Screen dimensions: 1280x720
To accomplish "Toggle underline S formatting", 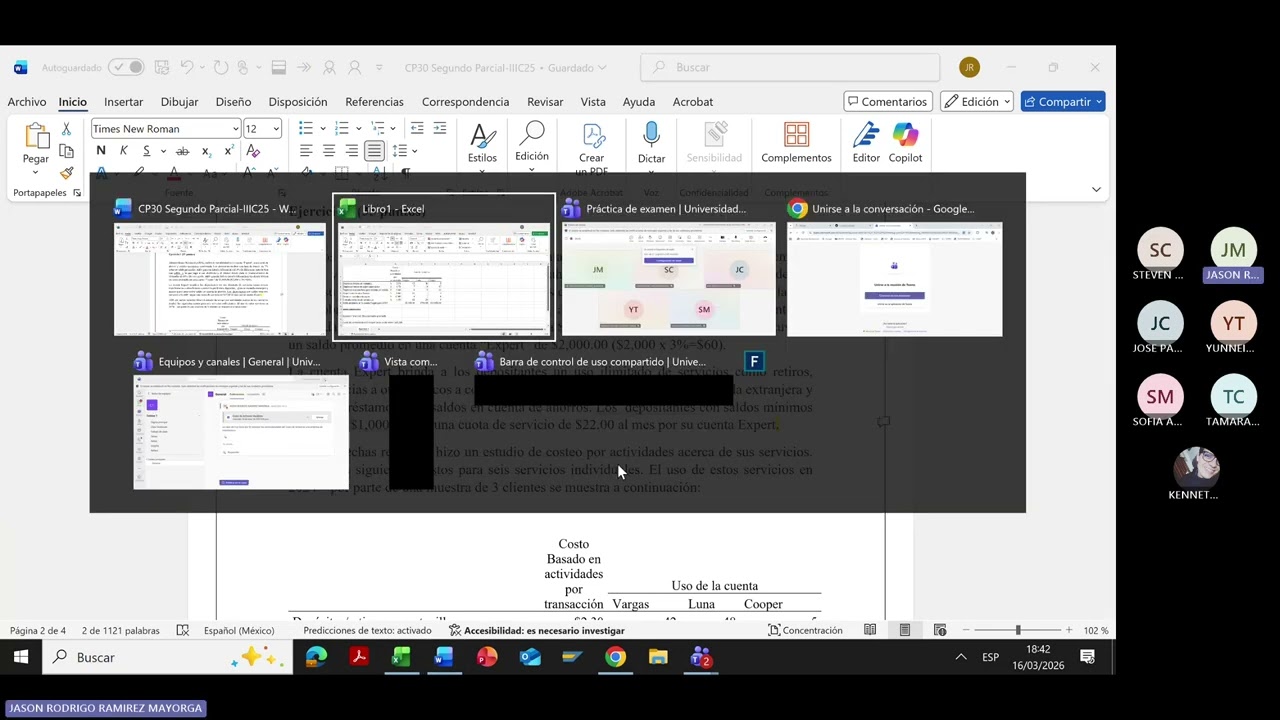I will (x=146, y=151).
